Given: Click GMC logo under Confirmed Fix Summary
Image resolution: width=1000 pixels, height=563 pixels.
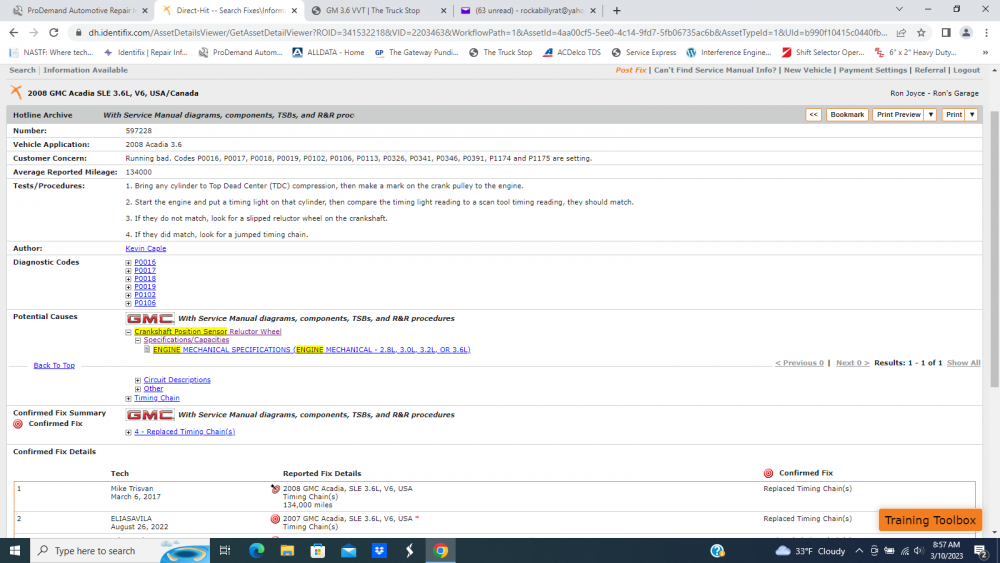Looking at the screenshot, I should click(150, 414).
